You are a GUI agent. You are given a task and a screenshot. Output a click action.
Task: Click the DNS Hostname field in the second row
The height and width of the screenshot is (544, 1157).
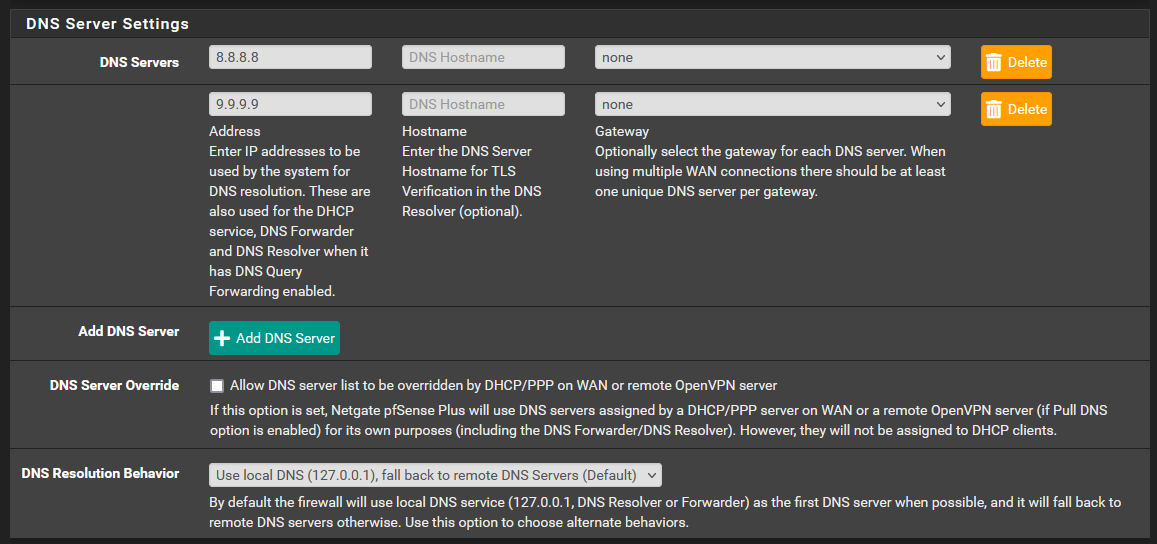click(x=483, y=105)
